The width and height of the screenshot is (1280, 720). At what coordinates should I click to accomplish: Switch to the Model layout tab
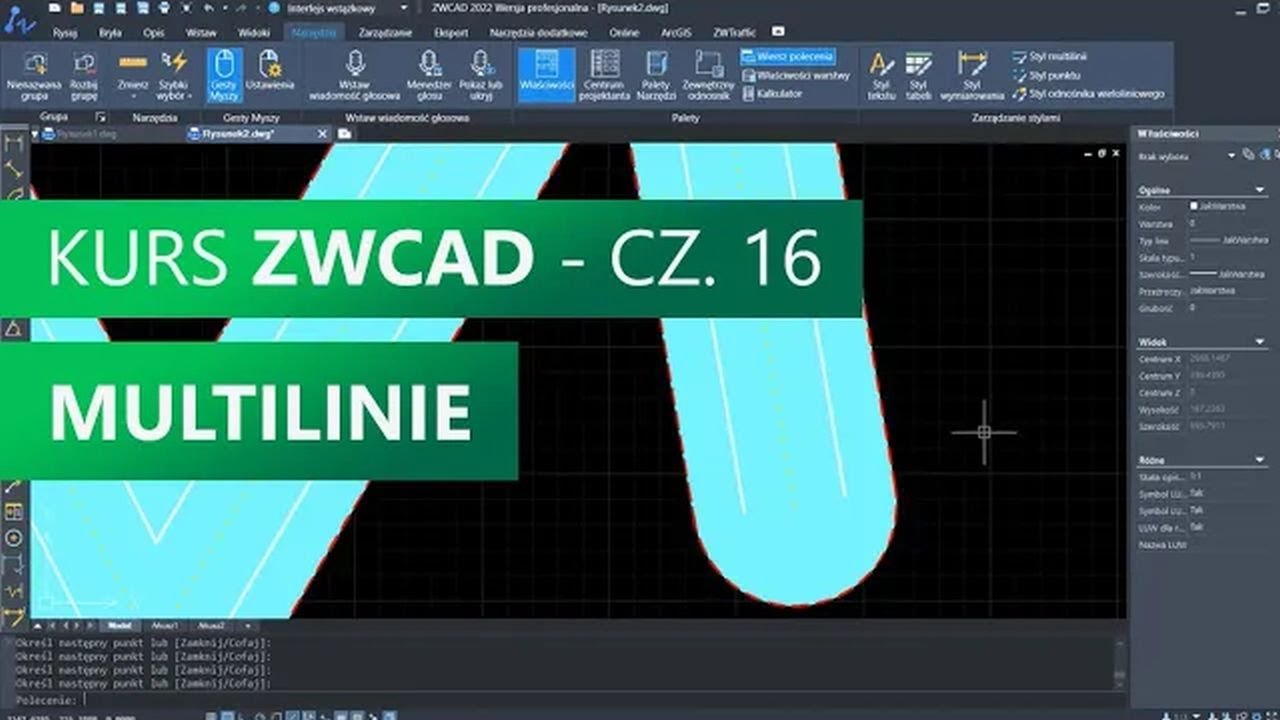[x=118, y=626]
